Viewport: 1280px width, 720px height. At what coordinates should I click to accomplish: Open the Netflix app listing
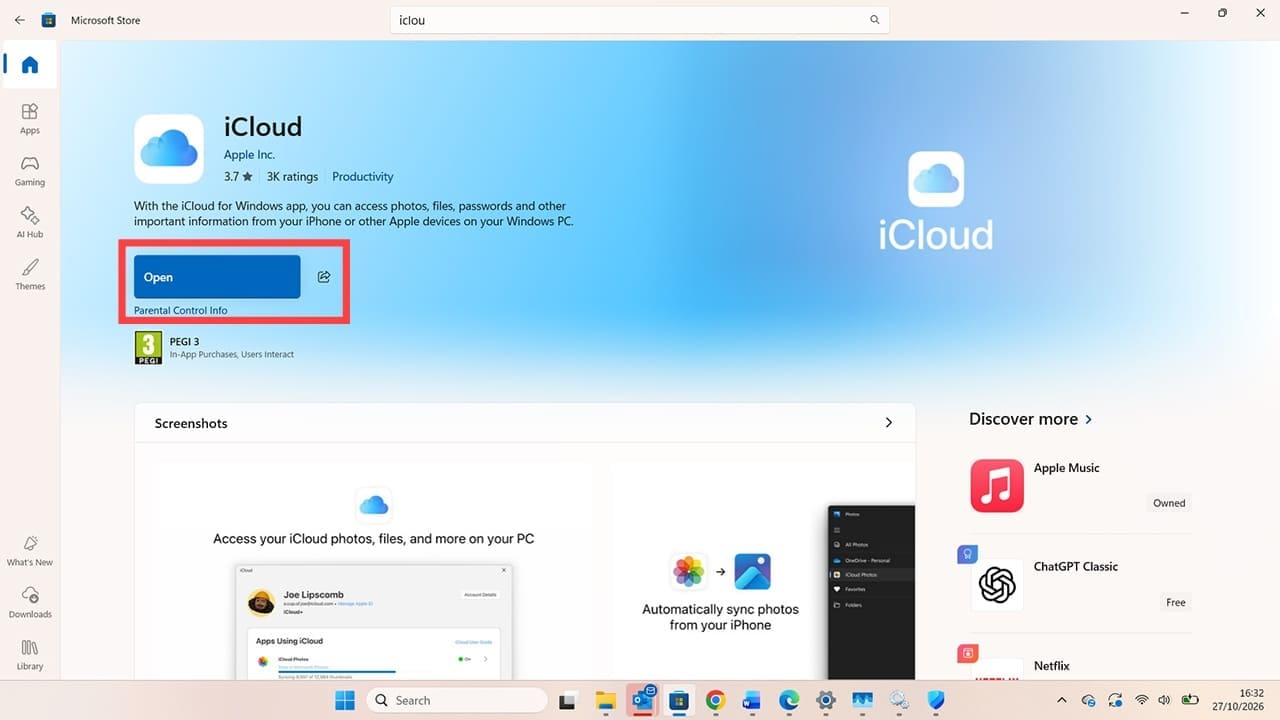pos(1079,663)
